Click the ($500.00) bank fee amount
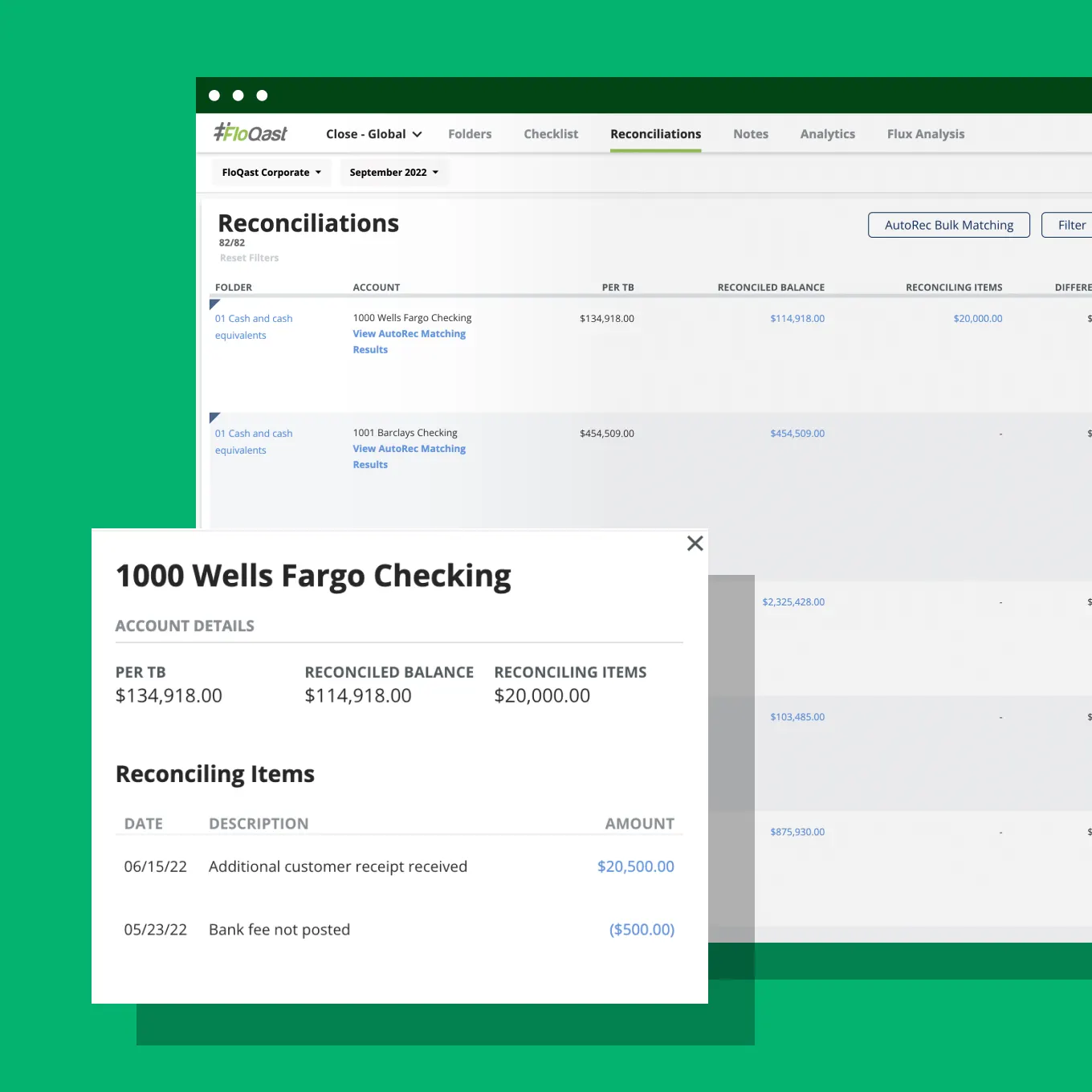Viewport: 1092px width, 1092px height. tap(642, 929)
